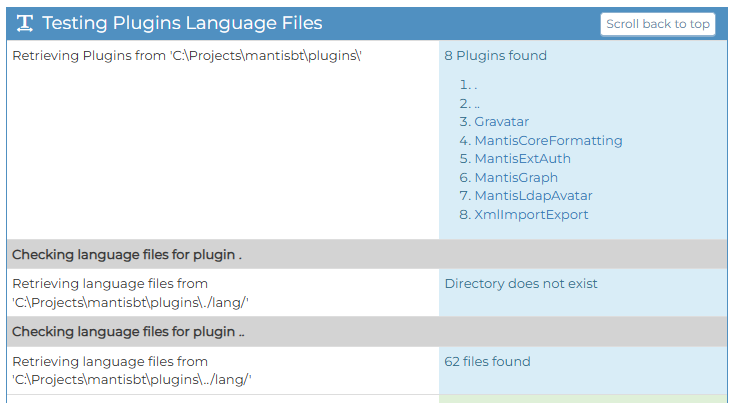This screenshot has height=403, width=734.
Task: Click the plugins\./lang/ retrieving language files text
Action: [x=130, y=293]
